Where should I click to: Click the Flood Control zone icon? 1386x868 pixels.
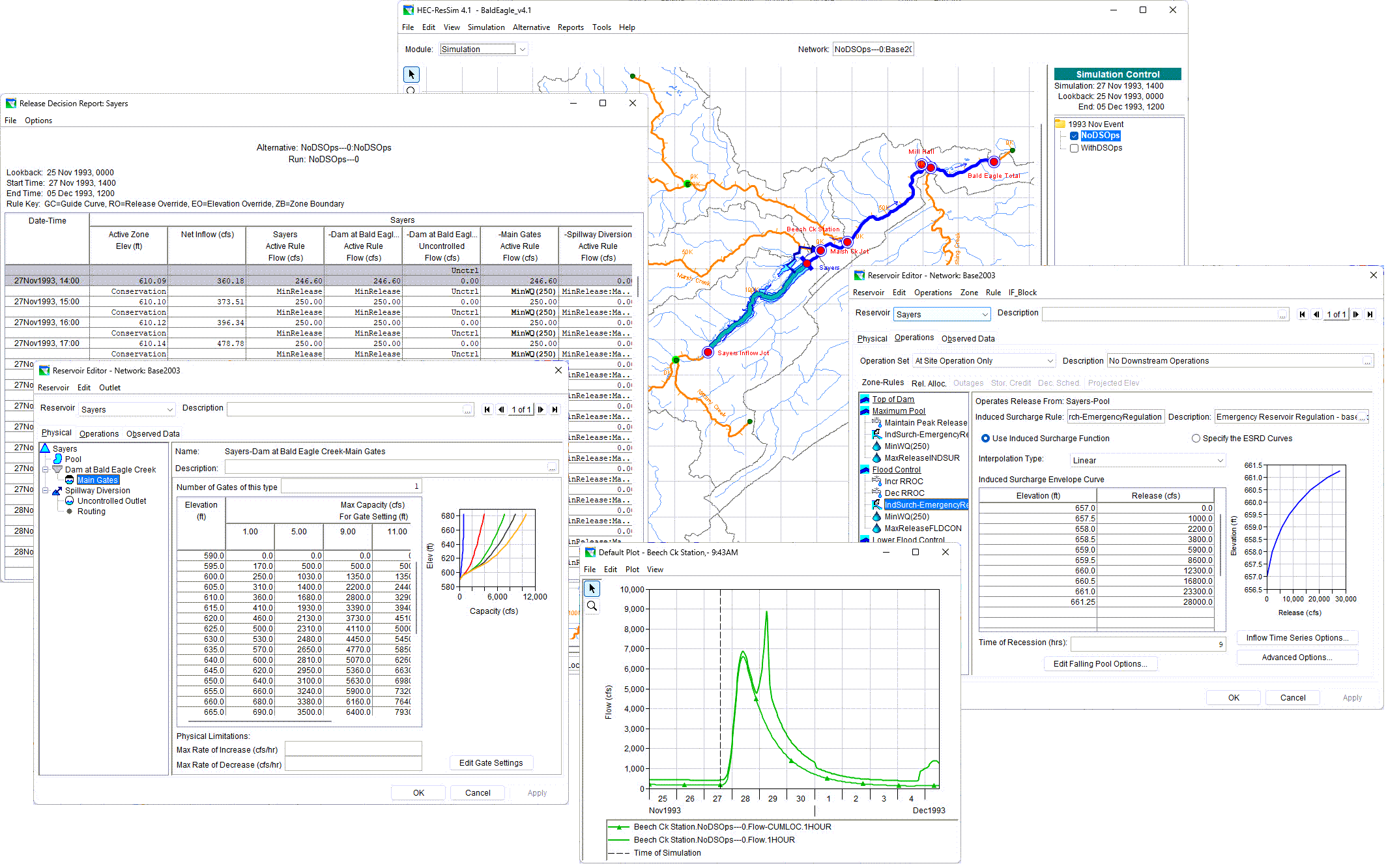(x=865, y=469)
